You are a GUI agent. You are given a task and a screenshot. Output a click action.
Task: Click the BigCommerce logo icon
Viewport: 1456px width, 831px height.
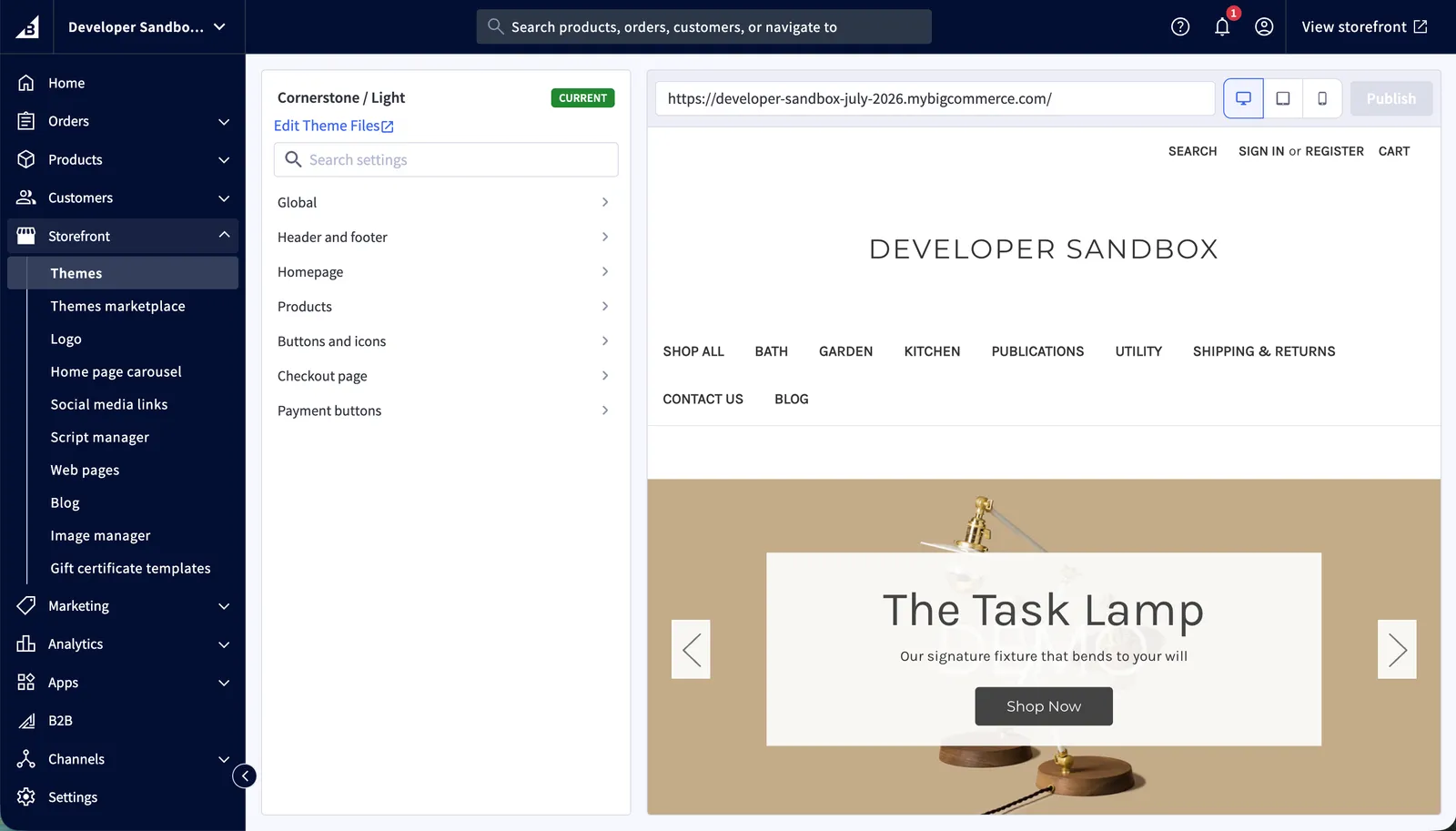click(x=27, y=26)
